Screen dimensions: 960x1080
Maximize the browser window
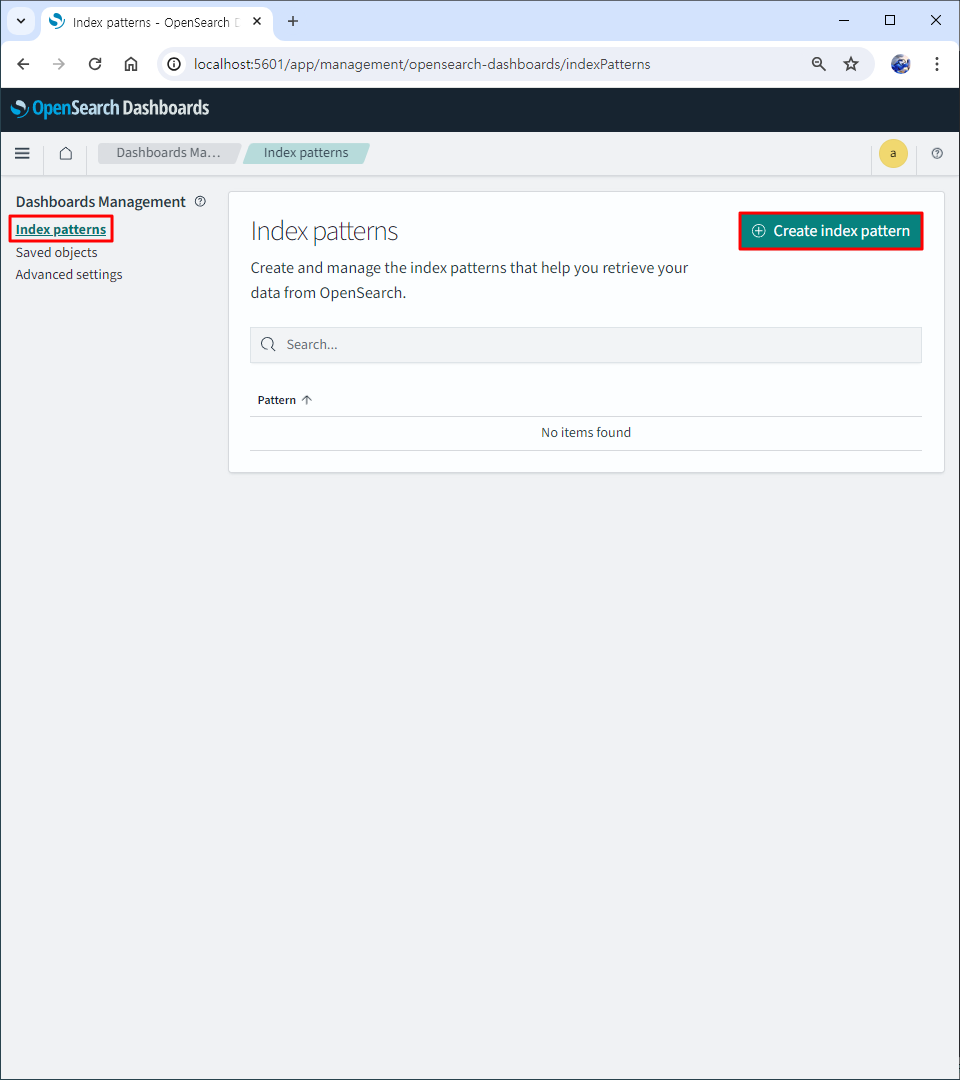click(890, 21)
